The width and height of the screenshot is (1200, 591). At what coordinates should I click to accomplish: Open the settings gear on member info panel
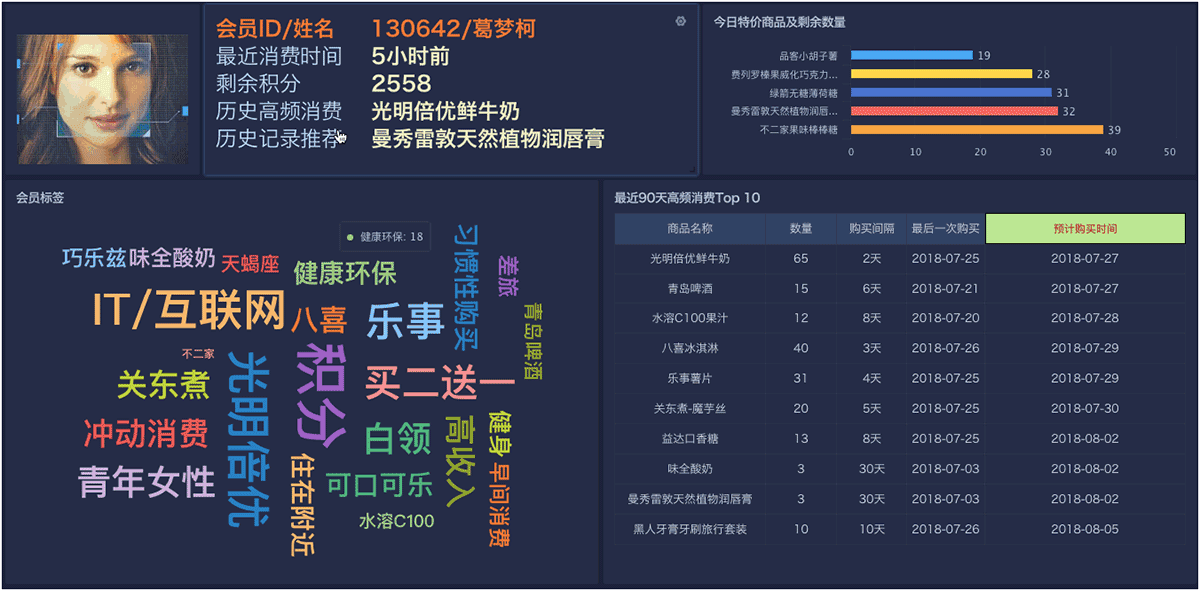tap(681, 20)
